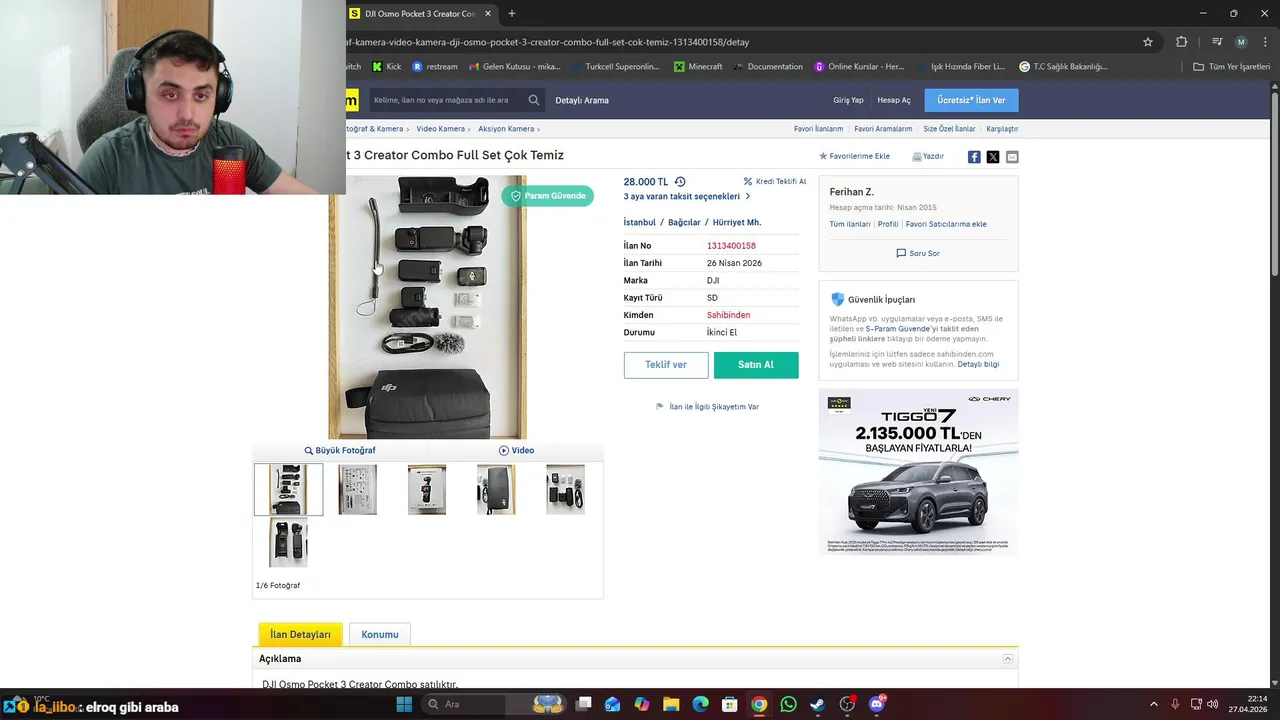Viewport: 1280px width, 720px height.
Task: Click İlan ile İlgili Şikayetim Var
Action: pyautogui.click(x=707, y=407)
